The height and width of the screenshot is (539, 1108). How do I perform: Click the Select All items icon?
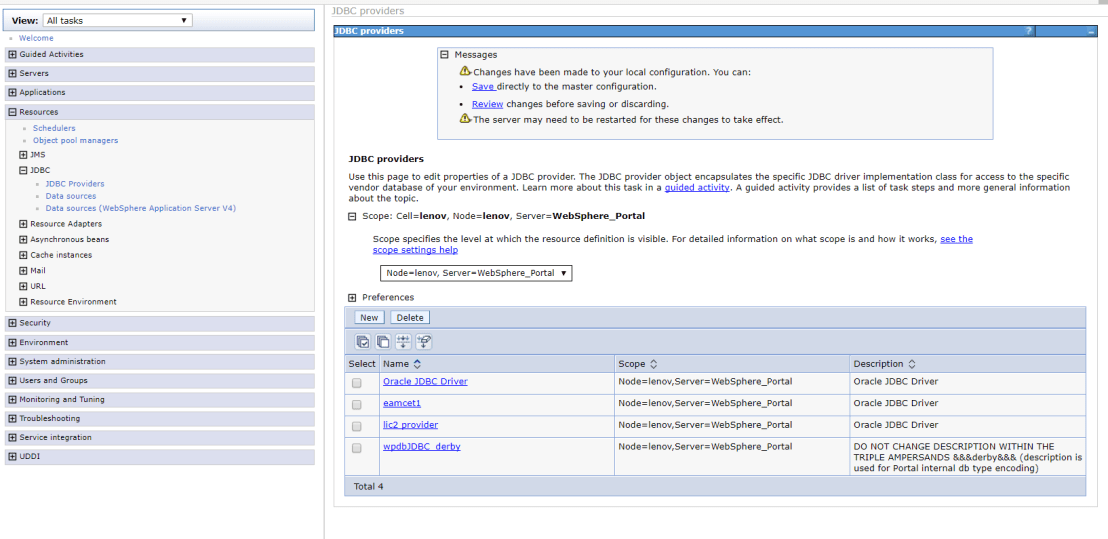pos(363,342)
